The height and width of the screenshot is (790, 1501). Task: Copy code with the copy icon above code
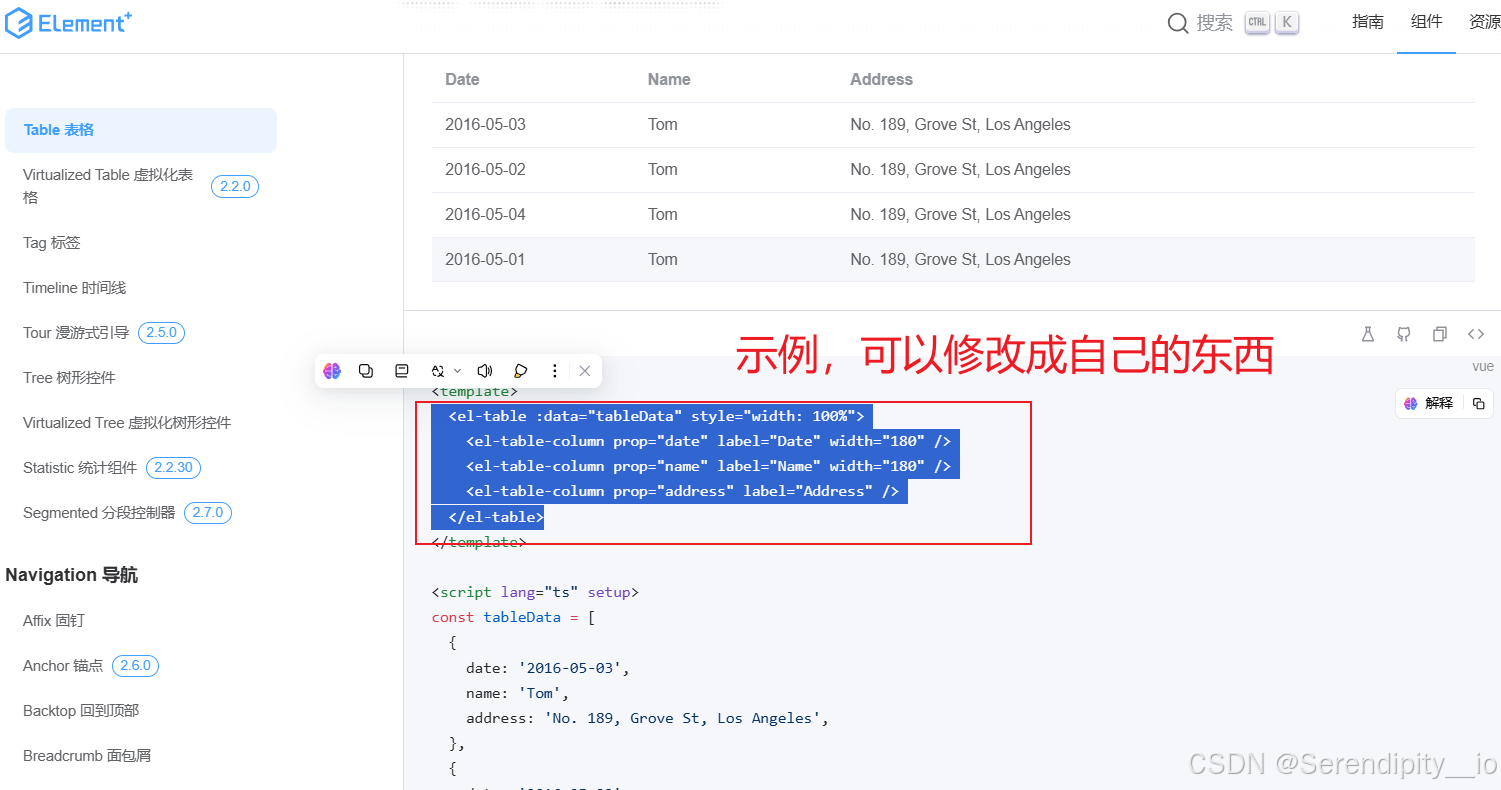tap(1440, 334)
